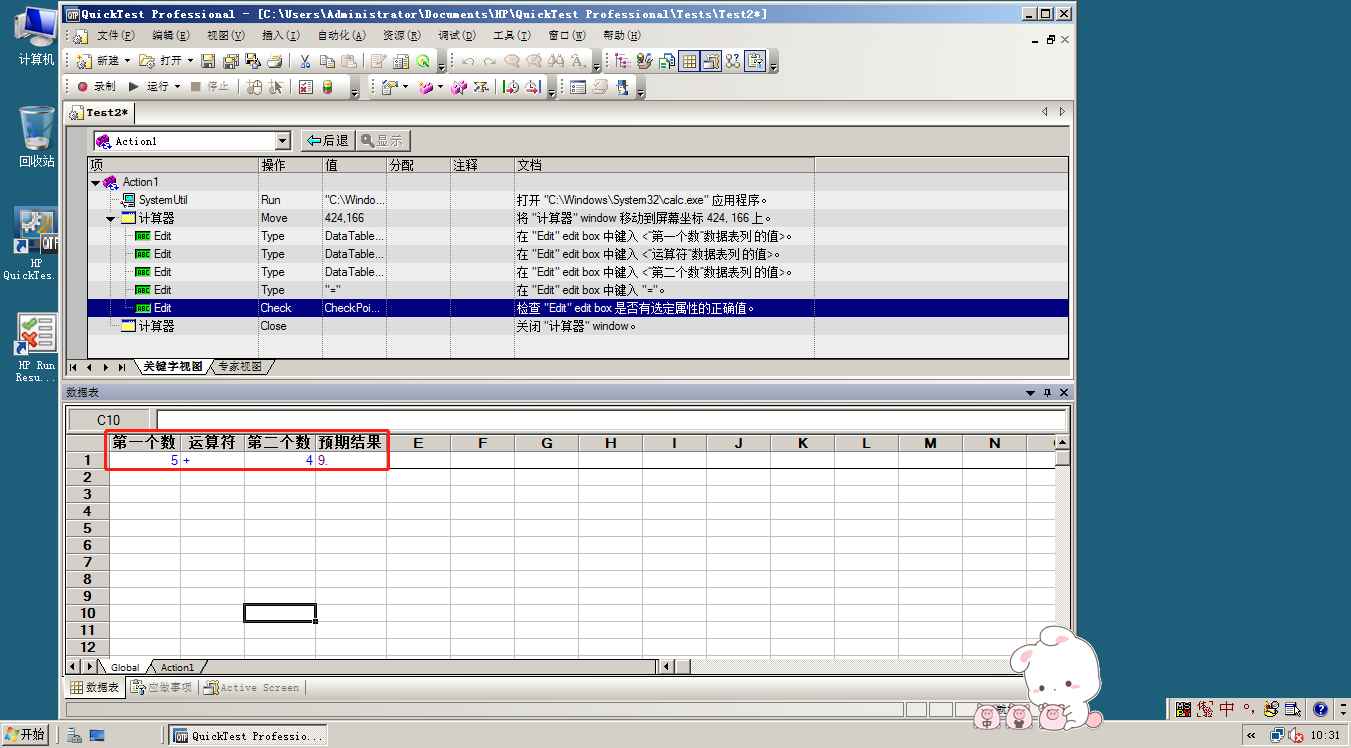1351x748 pixels.
Task: Click the 开始 Start button
Action: click(25, 735)
